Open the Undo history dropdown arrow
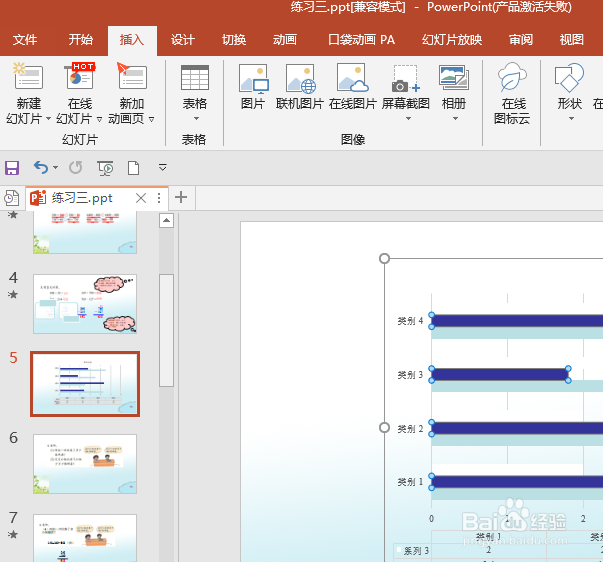 tap(55, 167)
